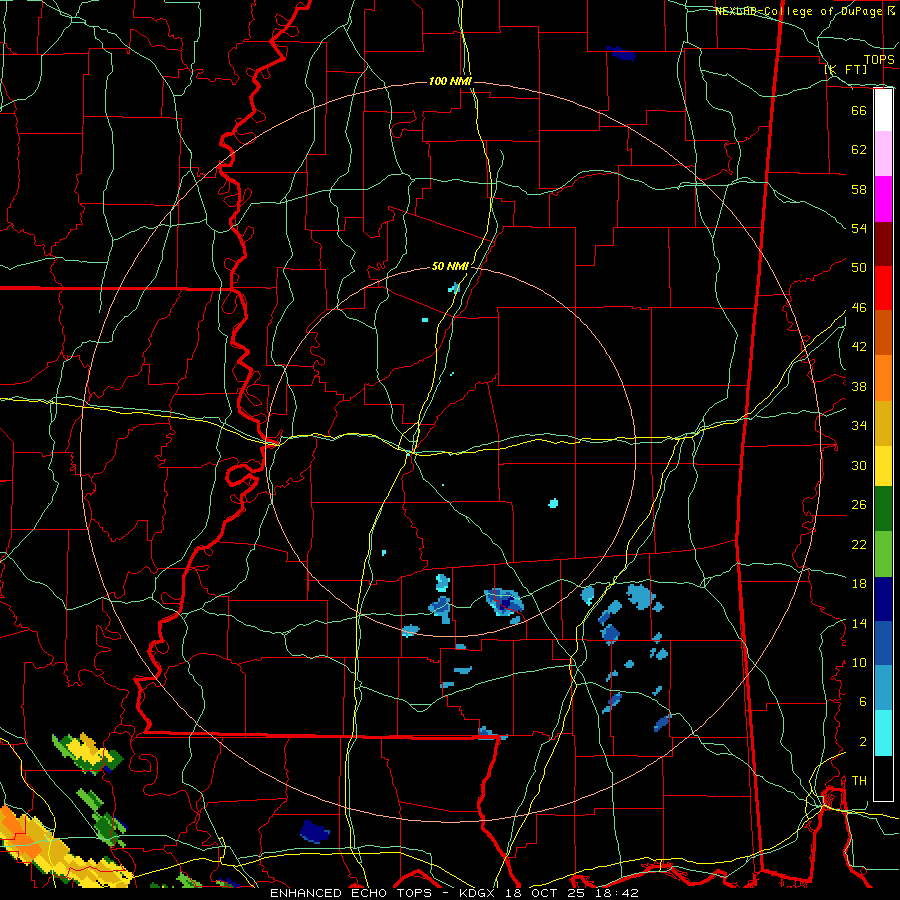Click the "30" legend value
Screen dimensions: 900x900
pos(859,465)
